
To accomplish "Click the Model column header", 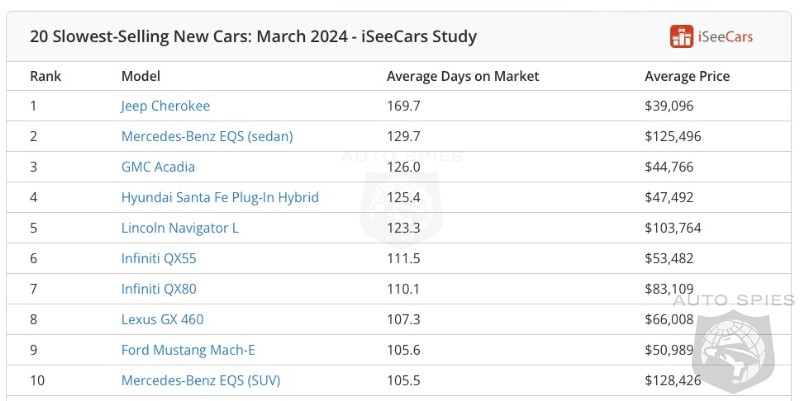I will (141, 76).
